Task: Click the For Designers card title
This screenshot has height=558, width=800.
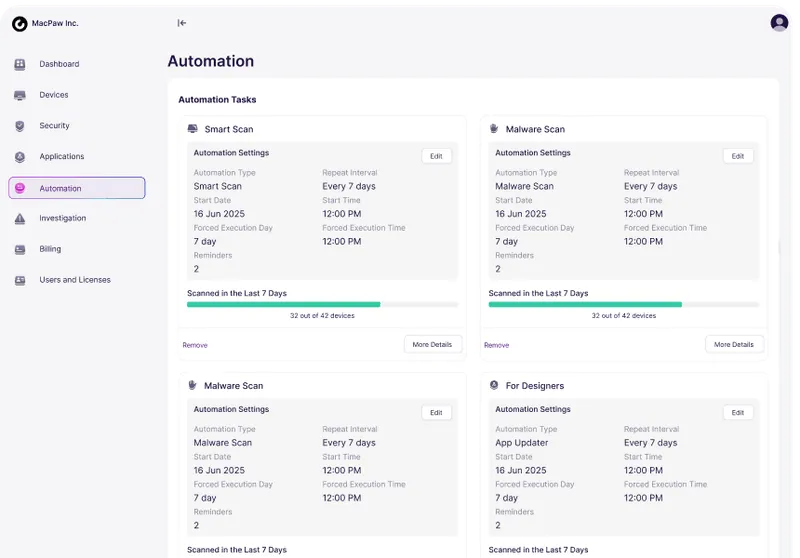Action: pos(535,386)
